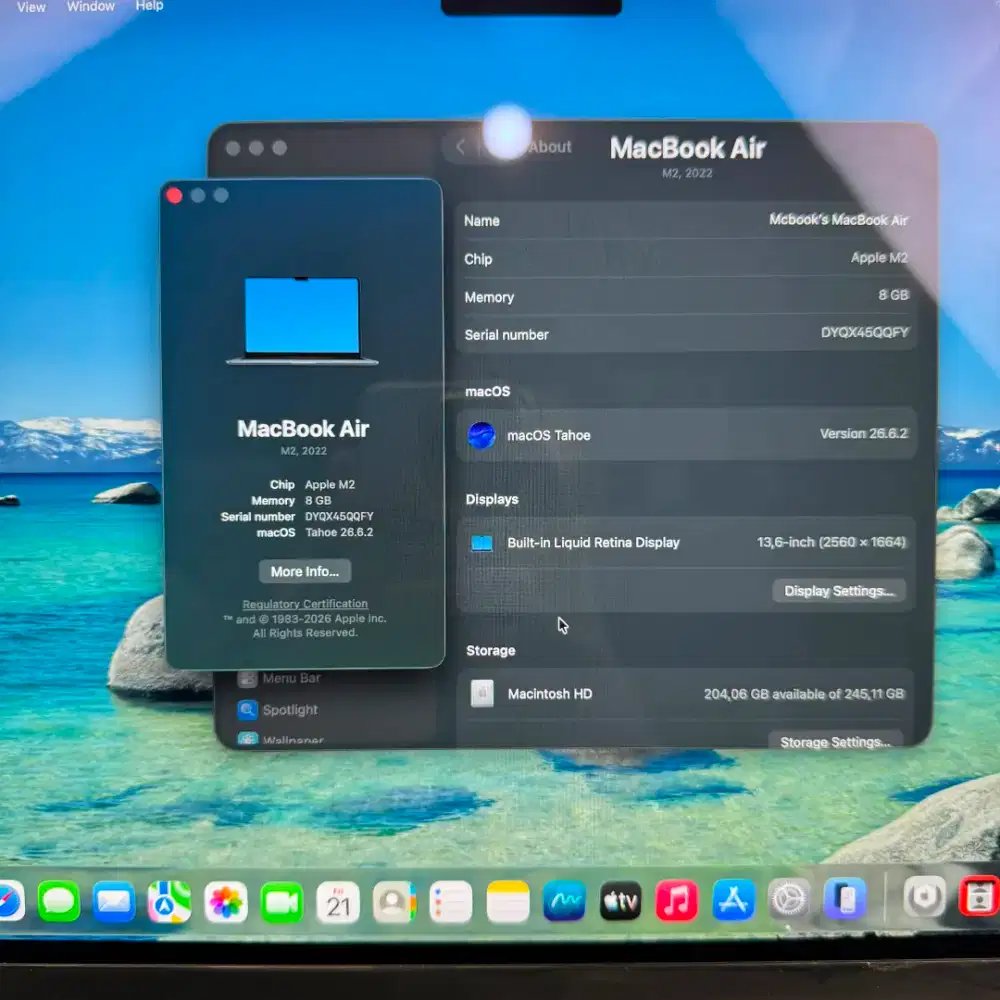This screenshot has height=1000, width=1000.
Task: Launch Reminders from the Dock
Action: tap(451, 902)
